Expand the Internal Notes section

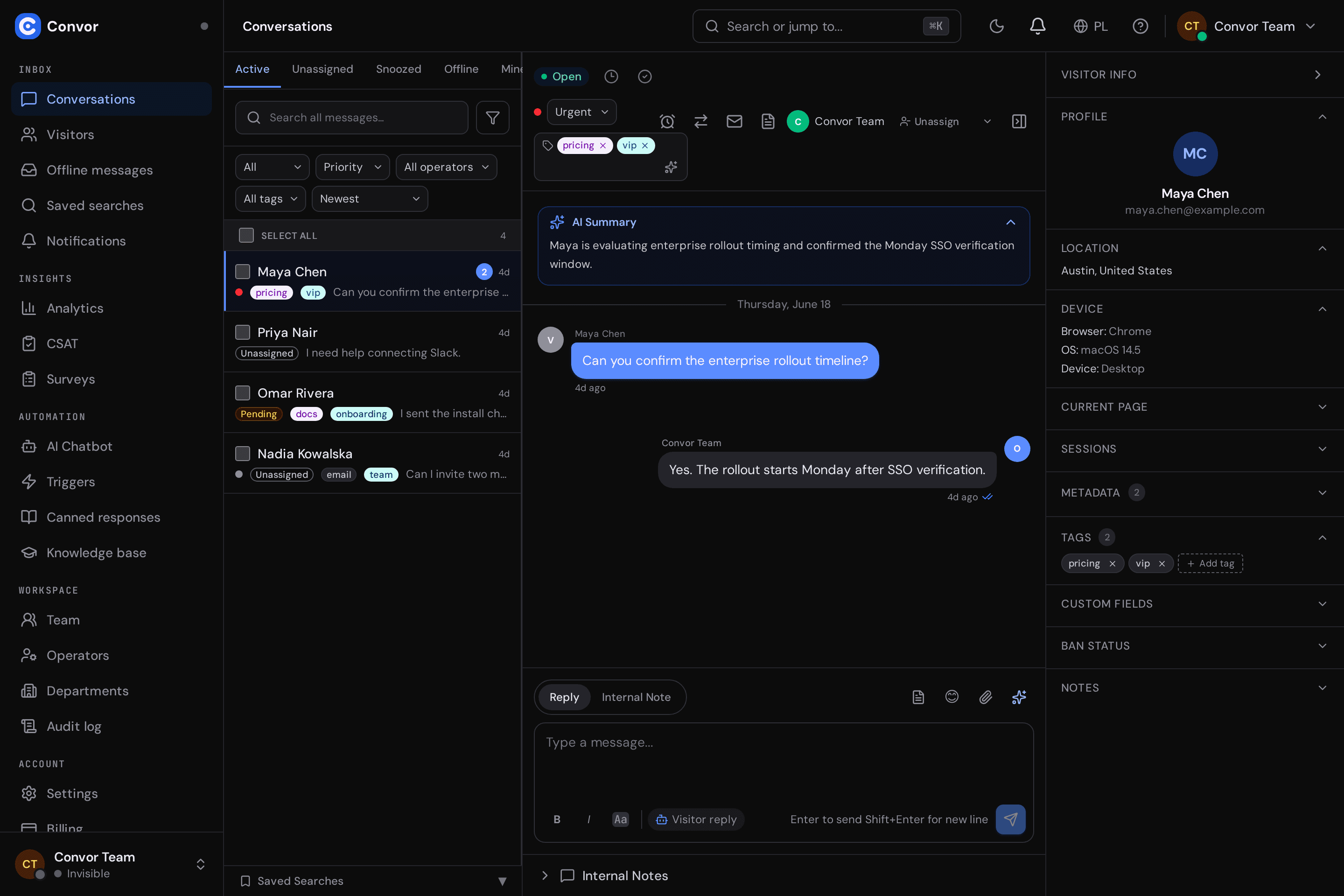tap(784, 876)
